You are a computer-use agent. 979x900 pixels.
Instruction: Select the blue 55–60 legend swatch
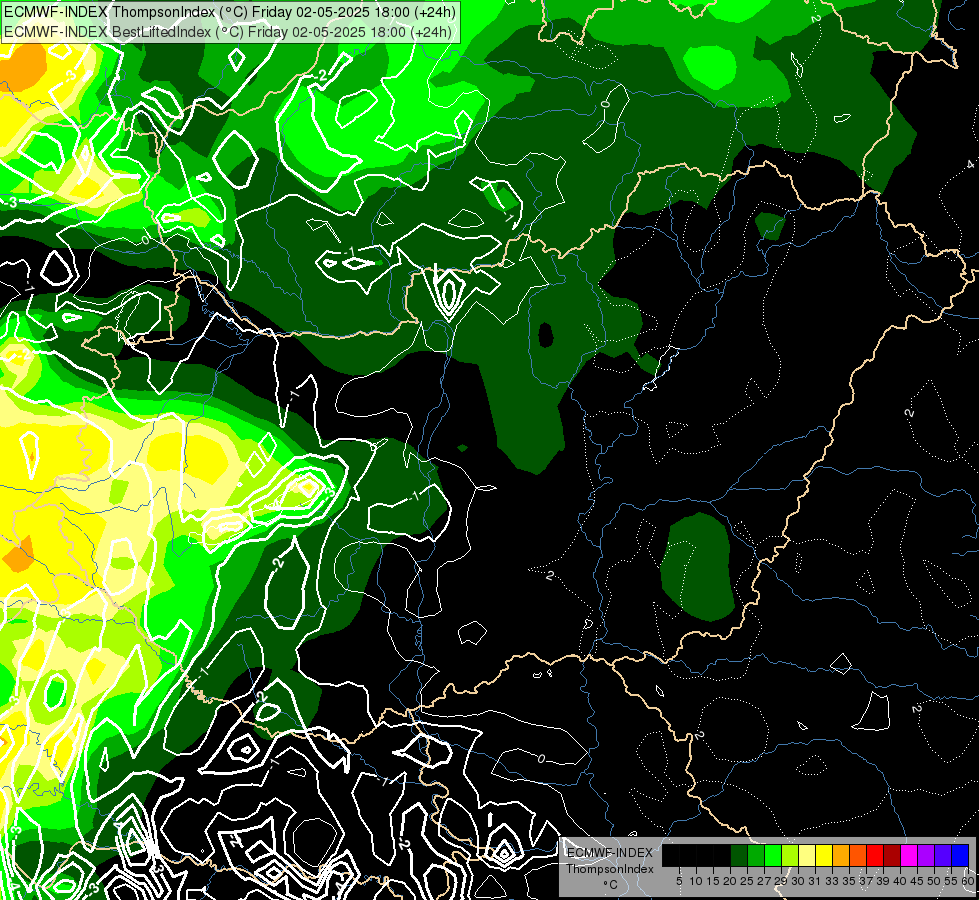(960, 855)
